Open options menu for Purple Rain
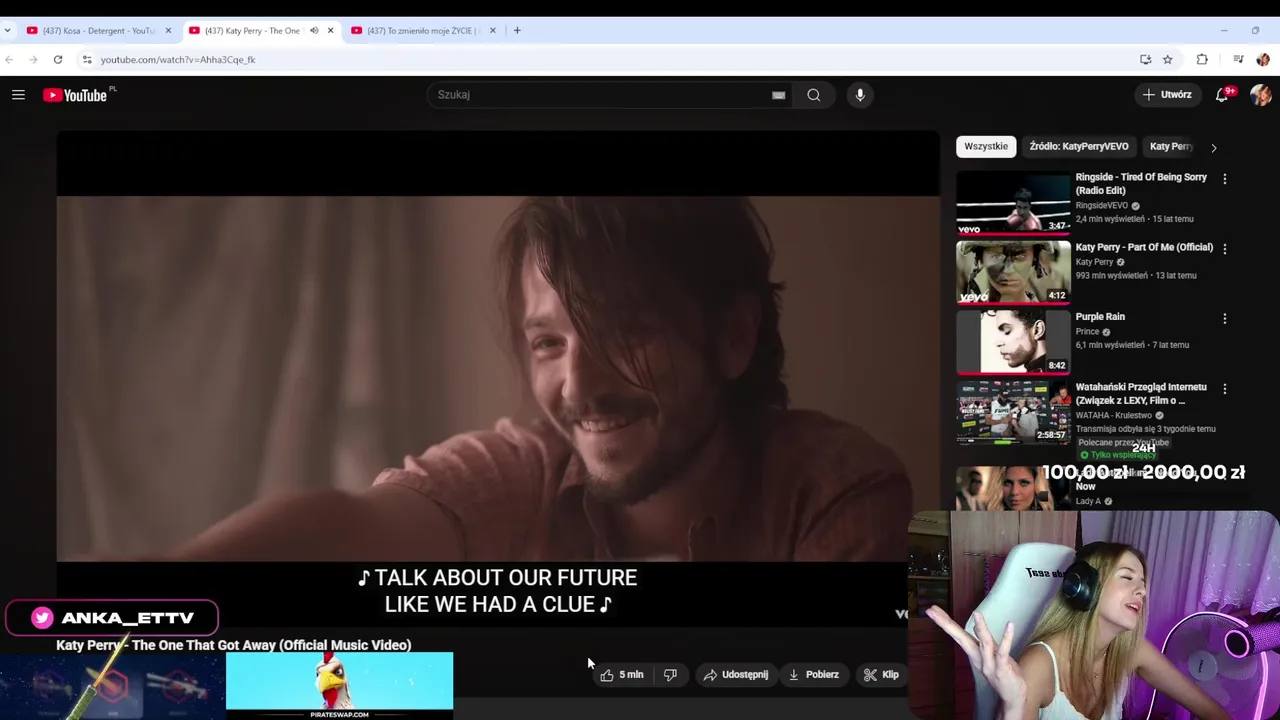 [x=1225, y=319]
